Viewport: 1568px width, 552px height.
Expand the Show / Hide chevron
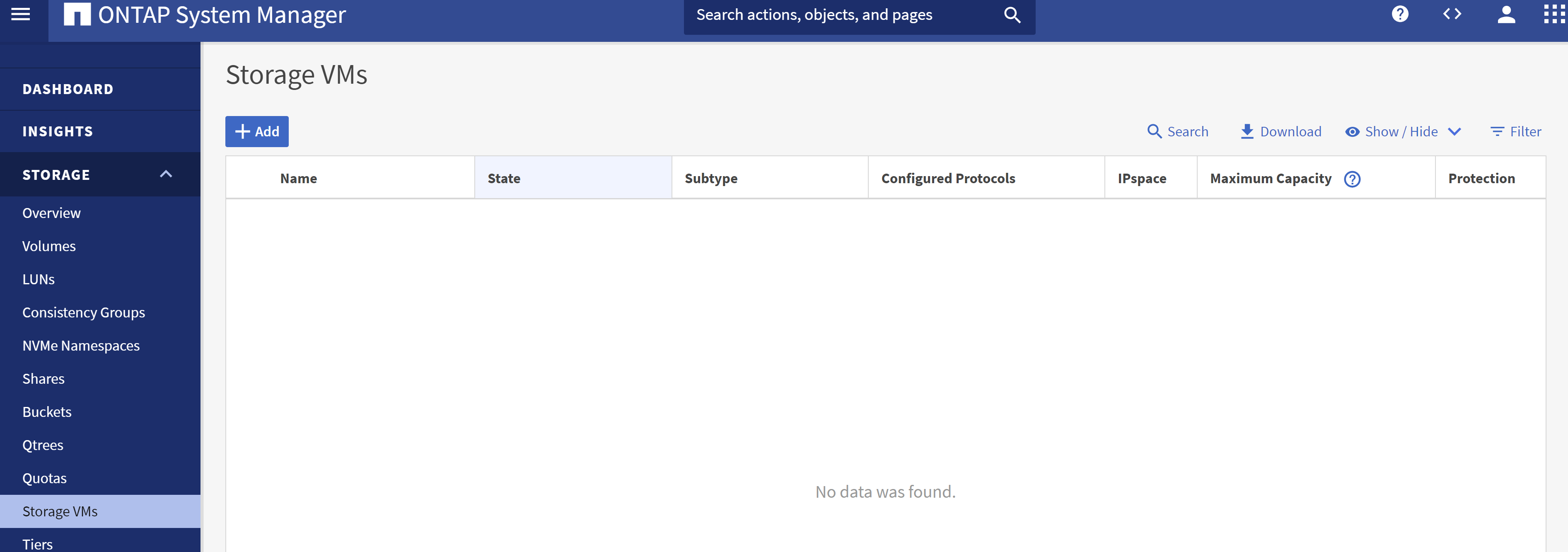pyautogui.click(x=1456, y=130)
